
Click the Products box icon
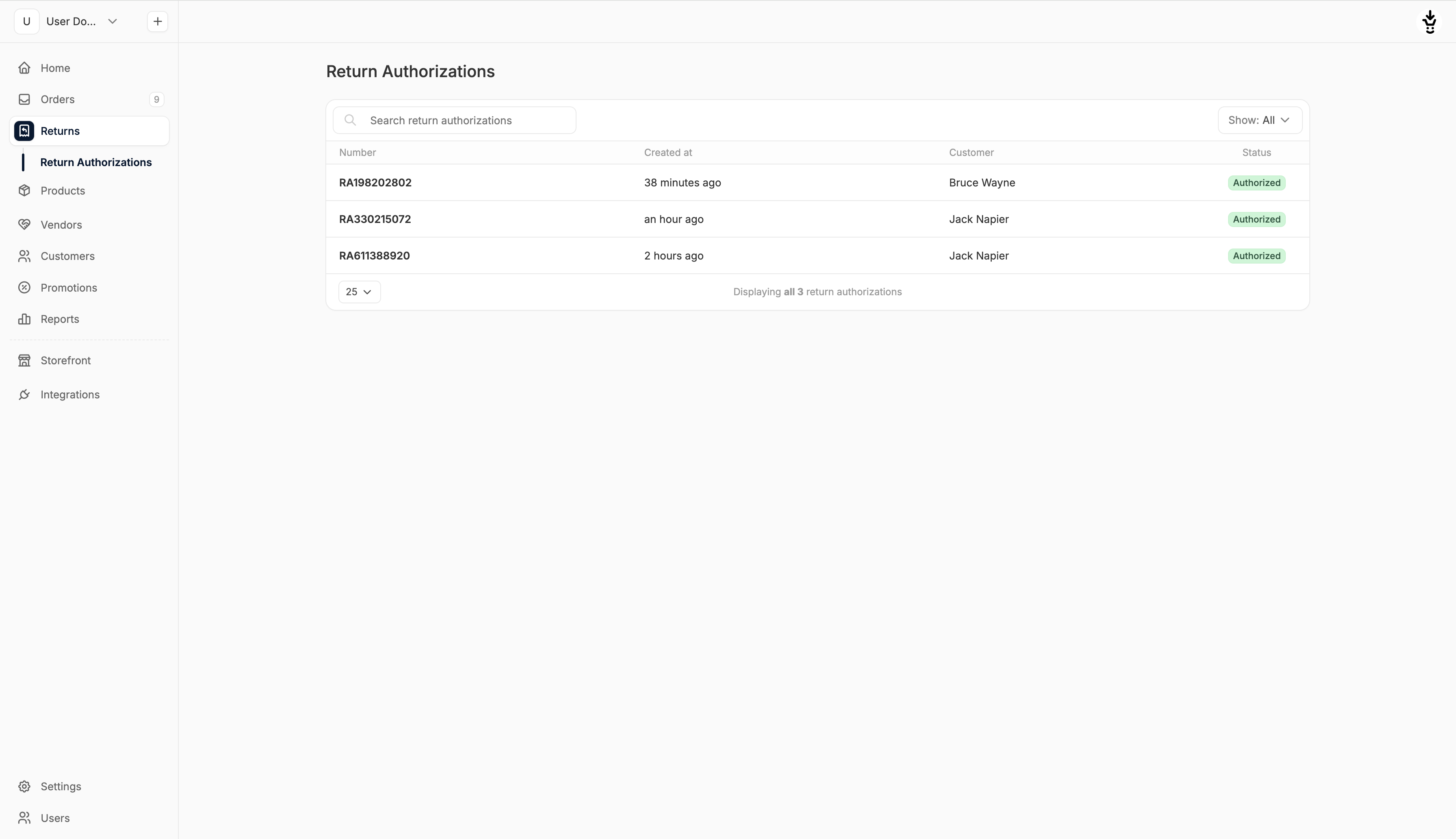24,191
